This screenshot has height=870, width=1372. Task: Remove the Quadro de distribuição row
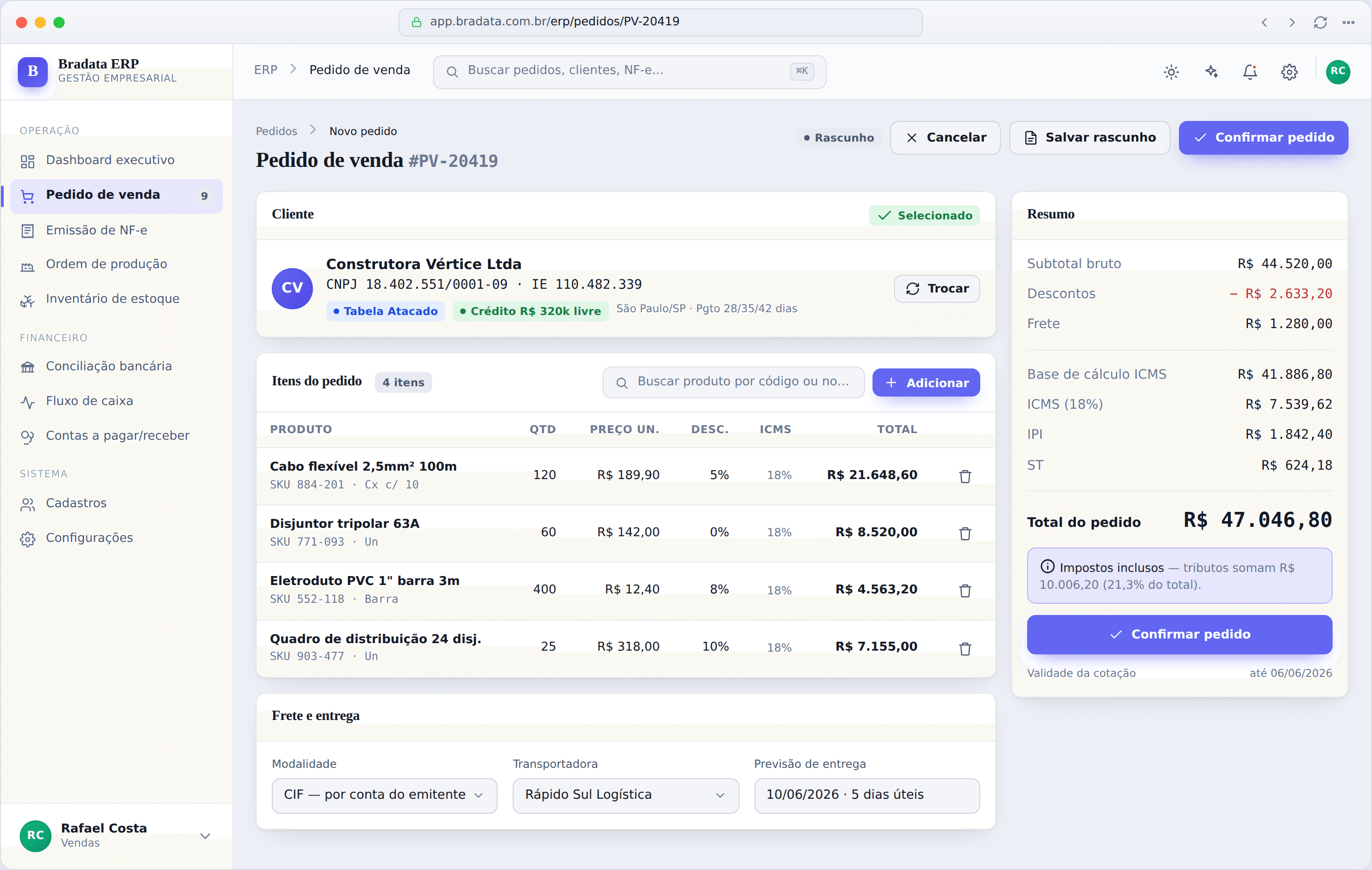click(x=965, y=648)
